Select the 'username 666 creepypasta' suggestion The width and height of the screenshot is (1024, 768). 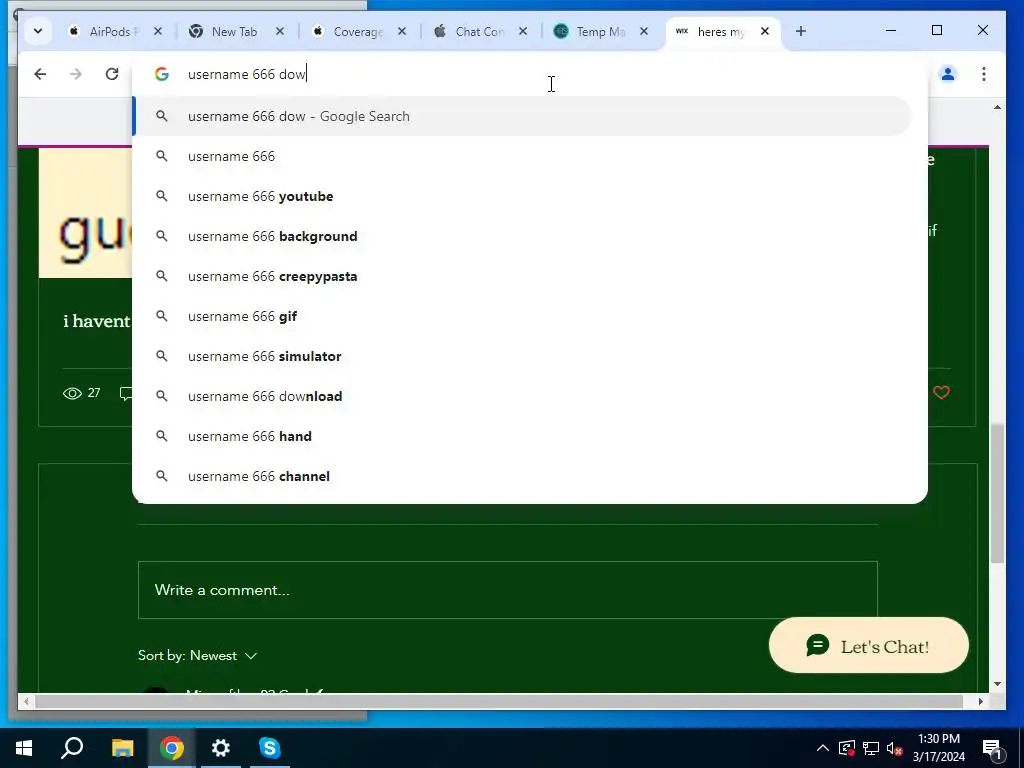521,276
